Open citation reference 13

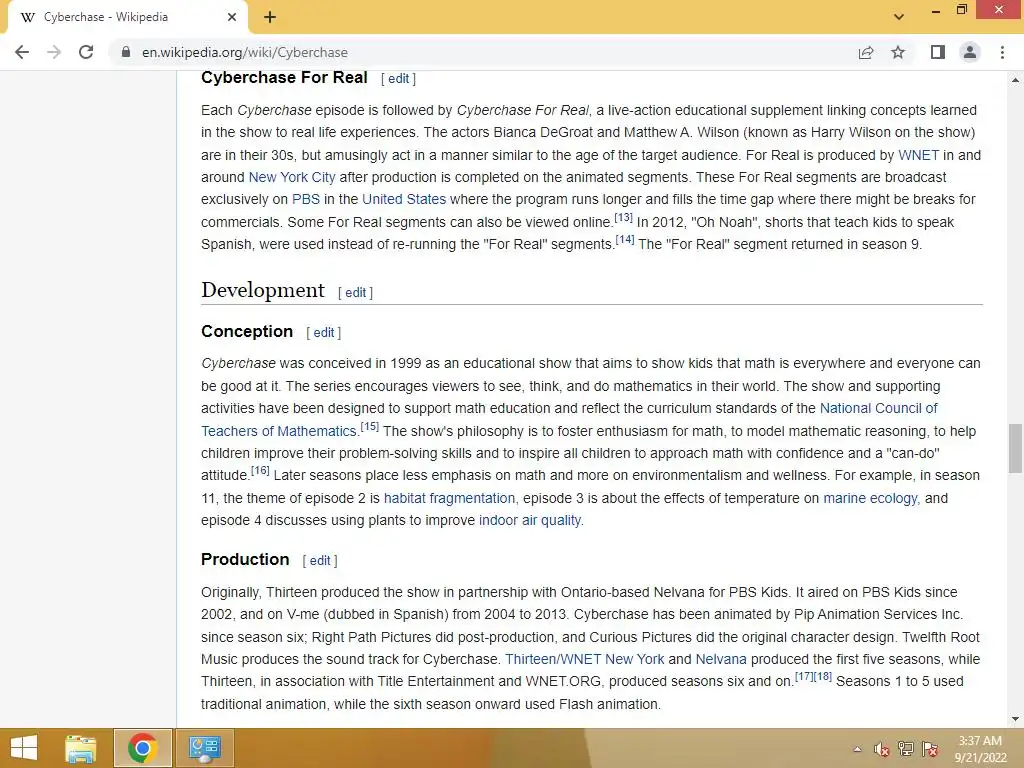(623, 217)
